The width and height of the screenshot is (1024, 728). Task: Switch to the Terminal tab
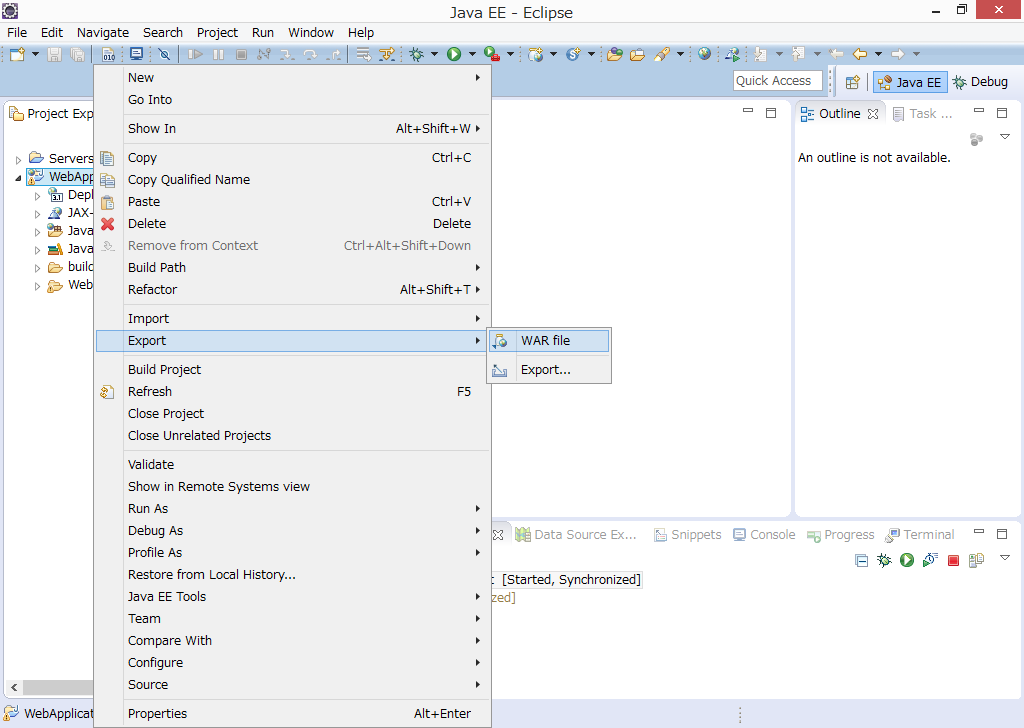920,535
